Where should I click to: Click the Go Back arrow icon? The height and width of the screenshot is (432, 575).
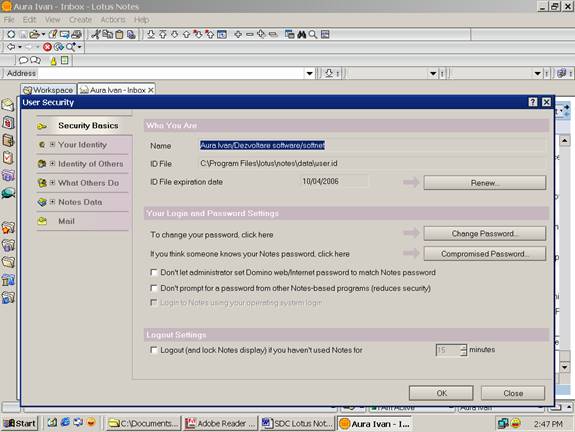11,47
